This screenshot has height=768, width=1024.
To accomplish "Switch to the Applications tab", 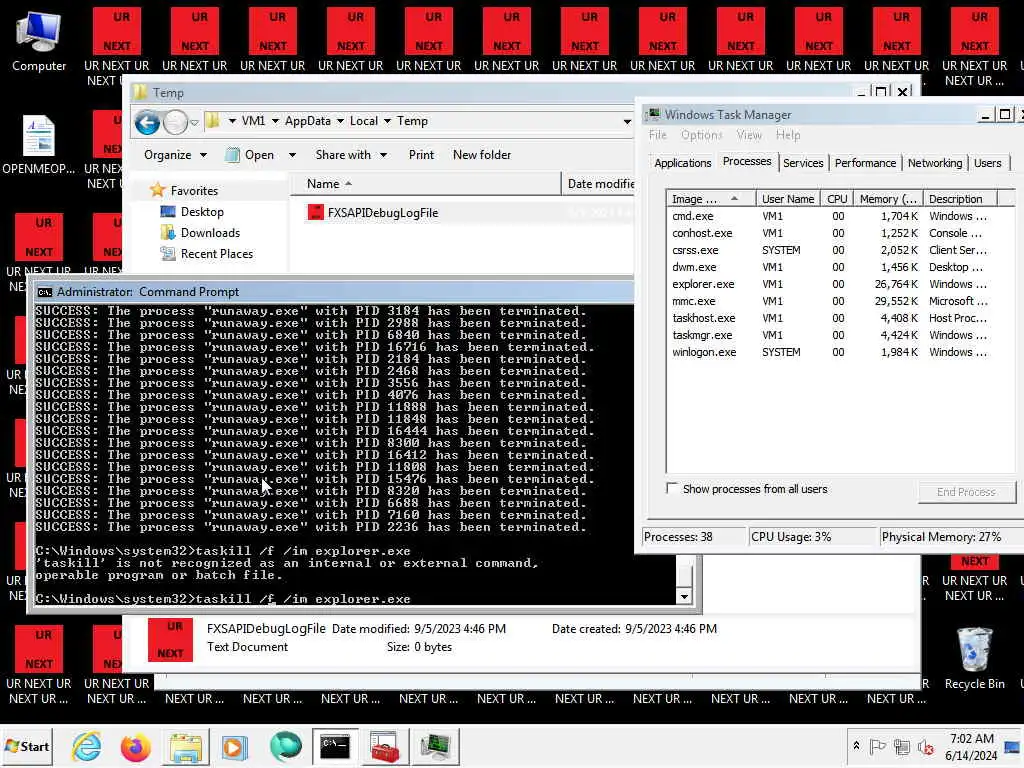I will 682,163.
